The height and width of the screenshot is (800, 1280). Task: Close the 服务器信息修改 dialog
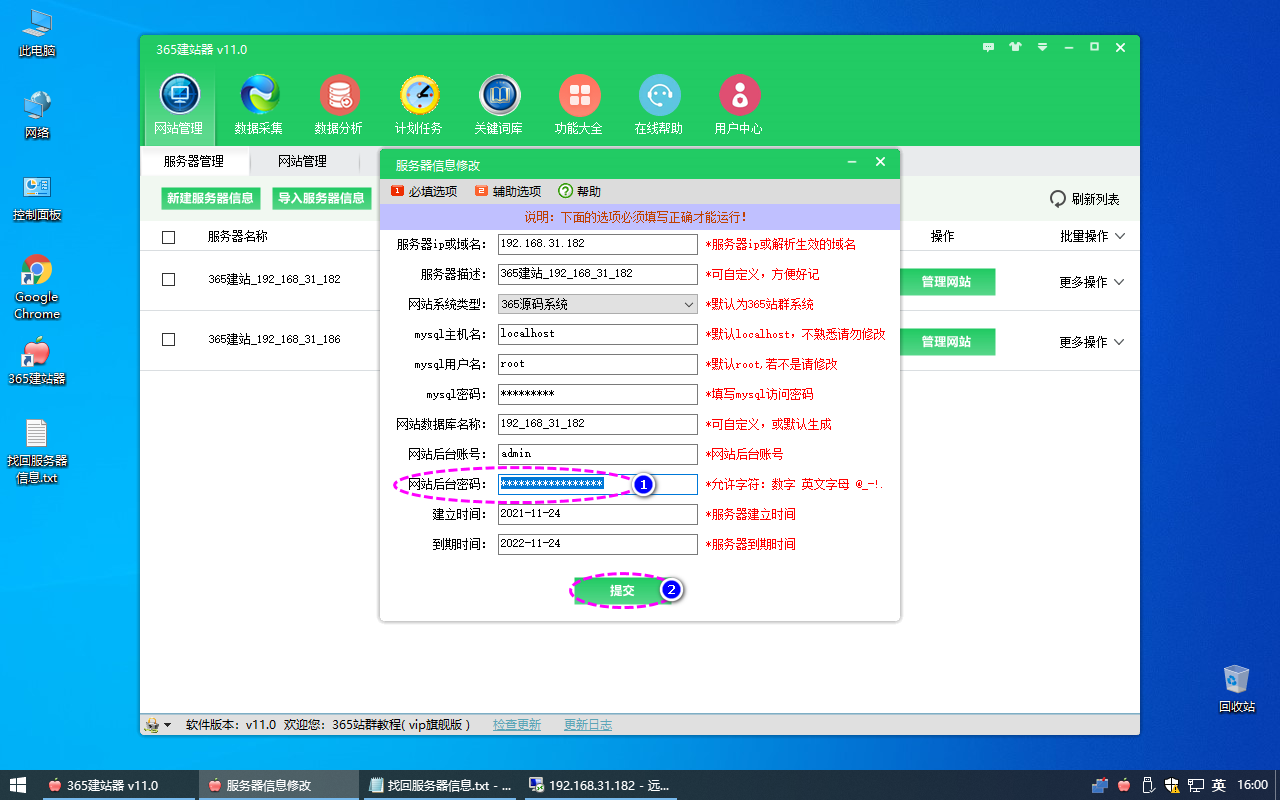click(880, 162)
